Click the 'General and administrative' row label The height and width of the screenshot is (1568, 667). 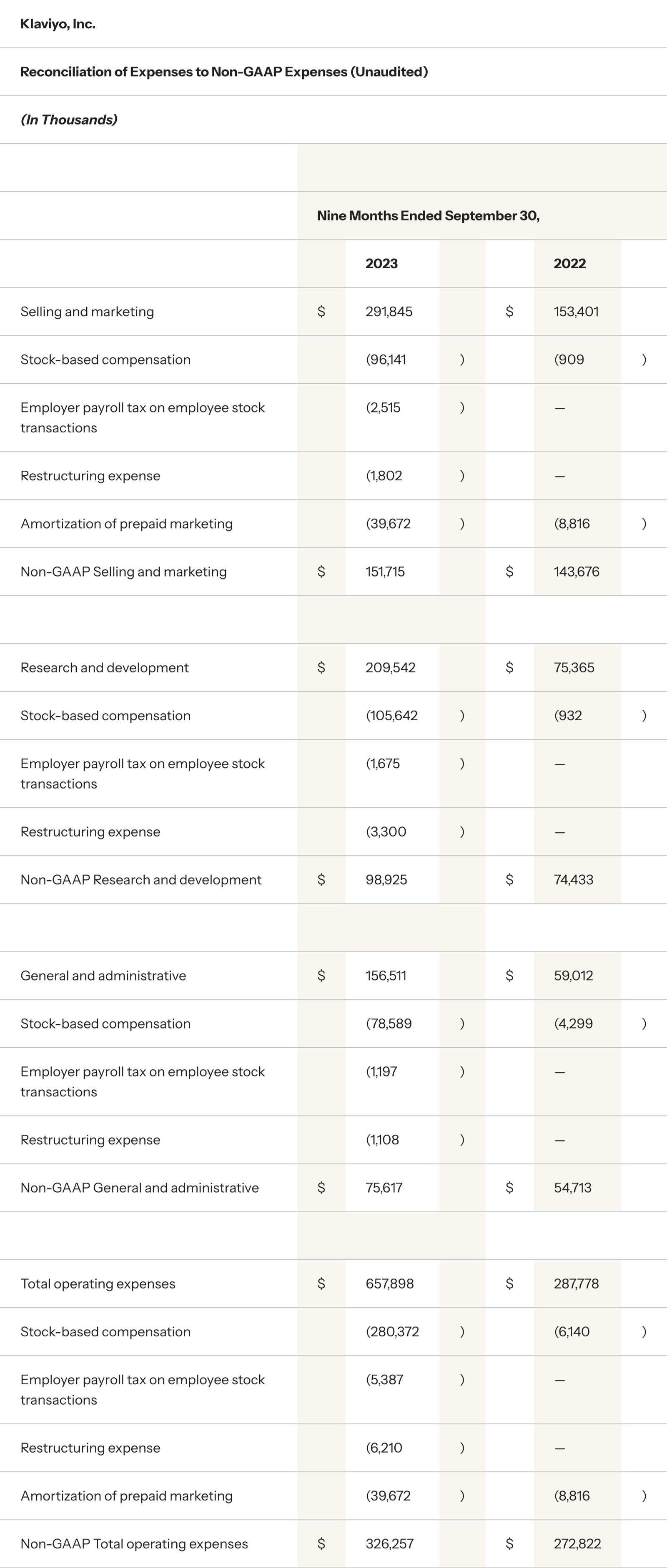pyautogui.click(x=103, y=976)
